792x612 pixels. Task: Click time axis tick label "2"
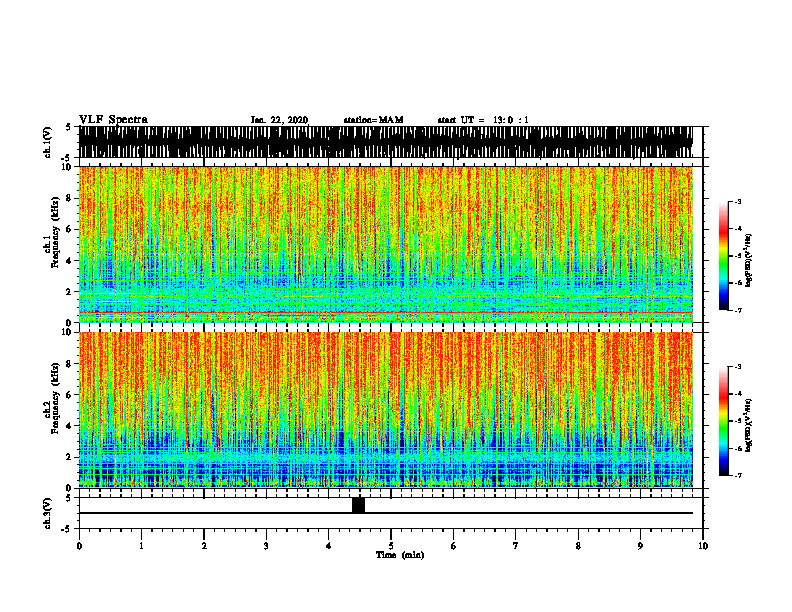[x=204, y=546]
